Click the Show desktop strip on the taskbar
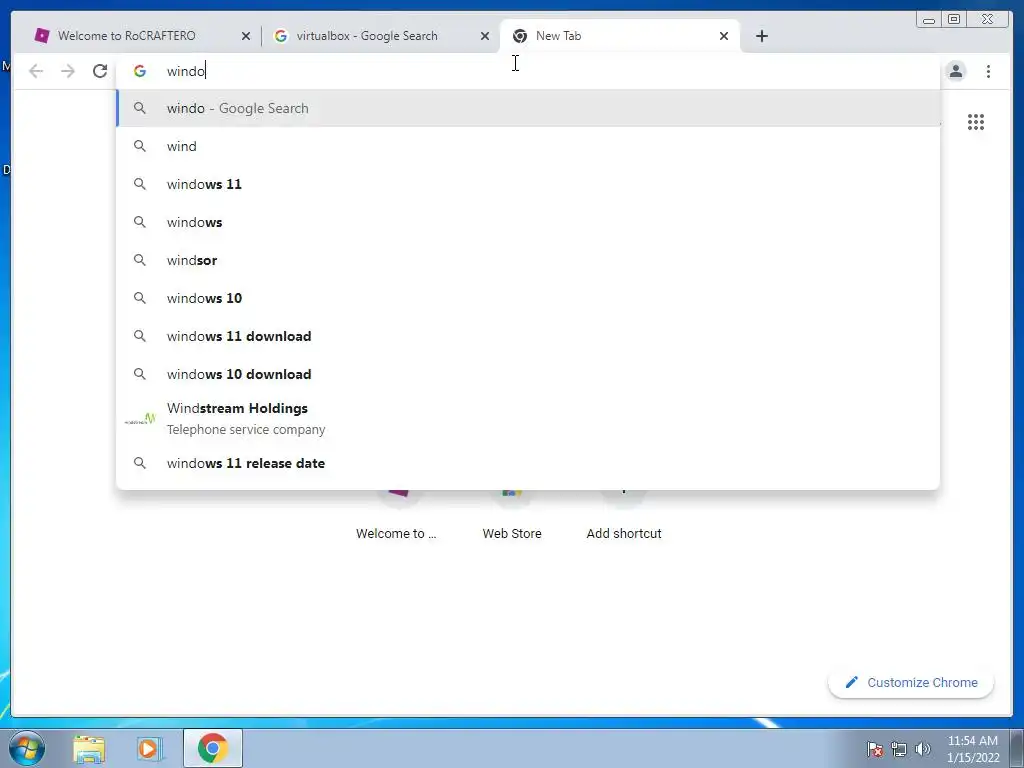Screen dimensions: 1024x768 click(x=1017, y=748)
